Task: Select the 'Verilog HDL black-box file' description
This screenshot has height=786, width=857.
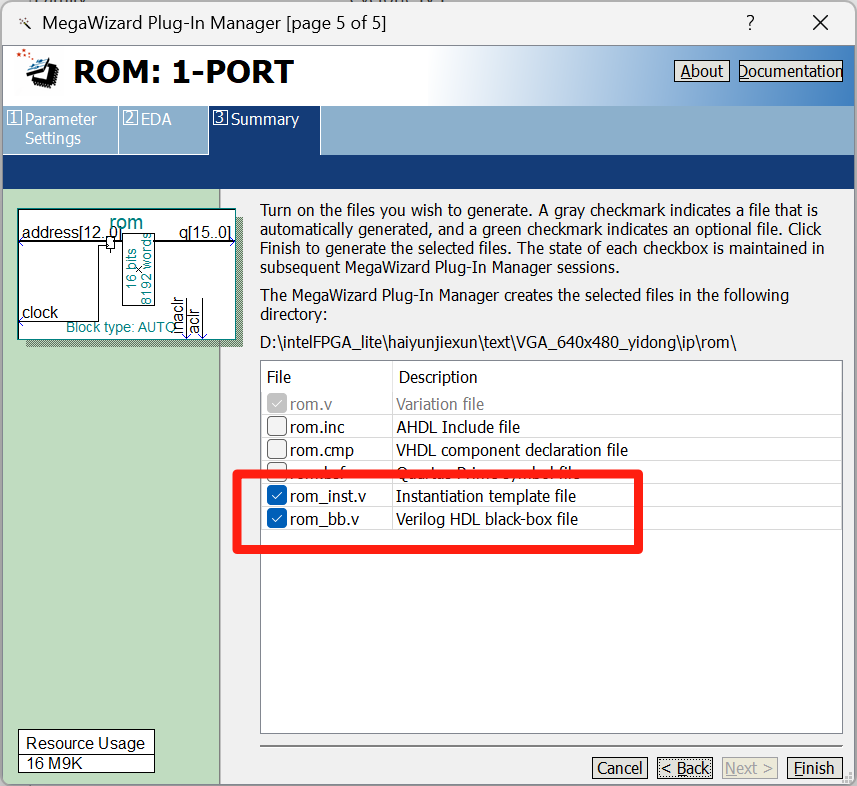Action: point(487,519)
